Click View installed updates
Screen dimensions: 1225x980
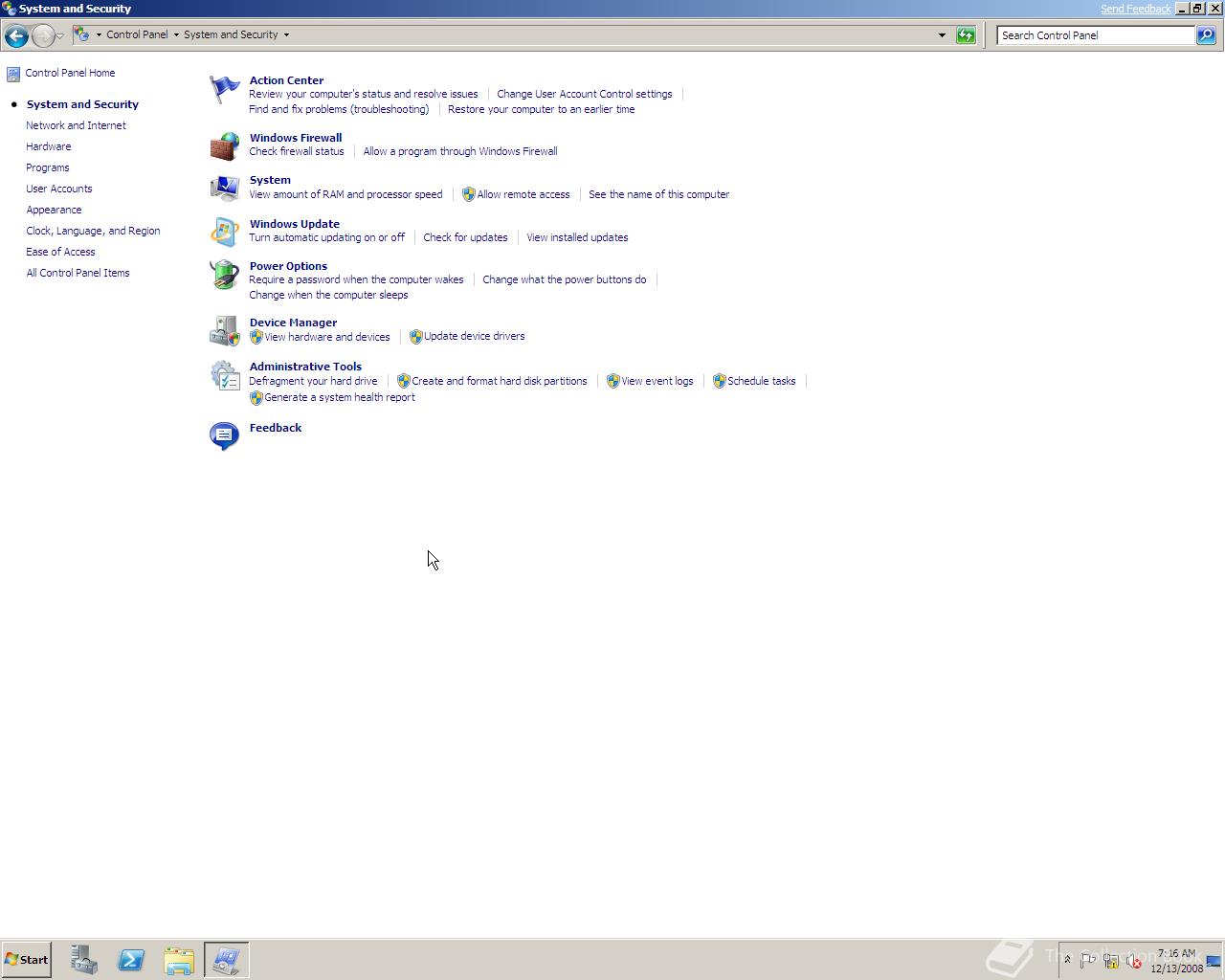point(577,237)
